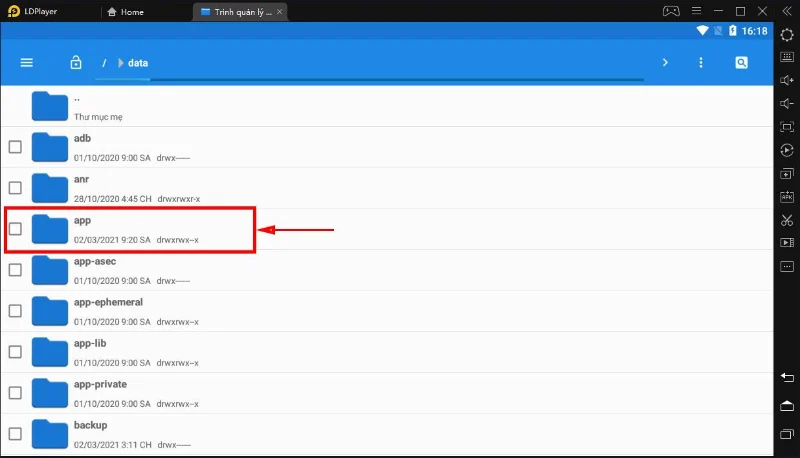The height and width of the screenshot is (458, 800).
Task: Open the keyboard mapping icon
Action: pyautogui.click(x=787, y=57)
